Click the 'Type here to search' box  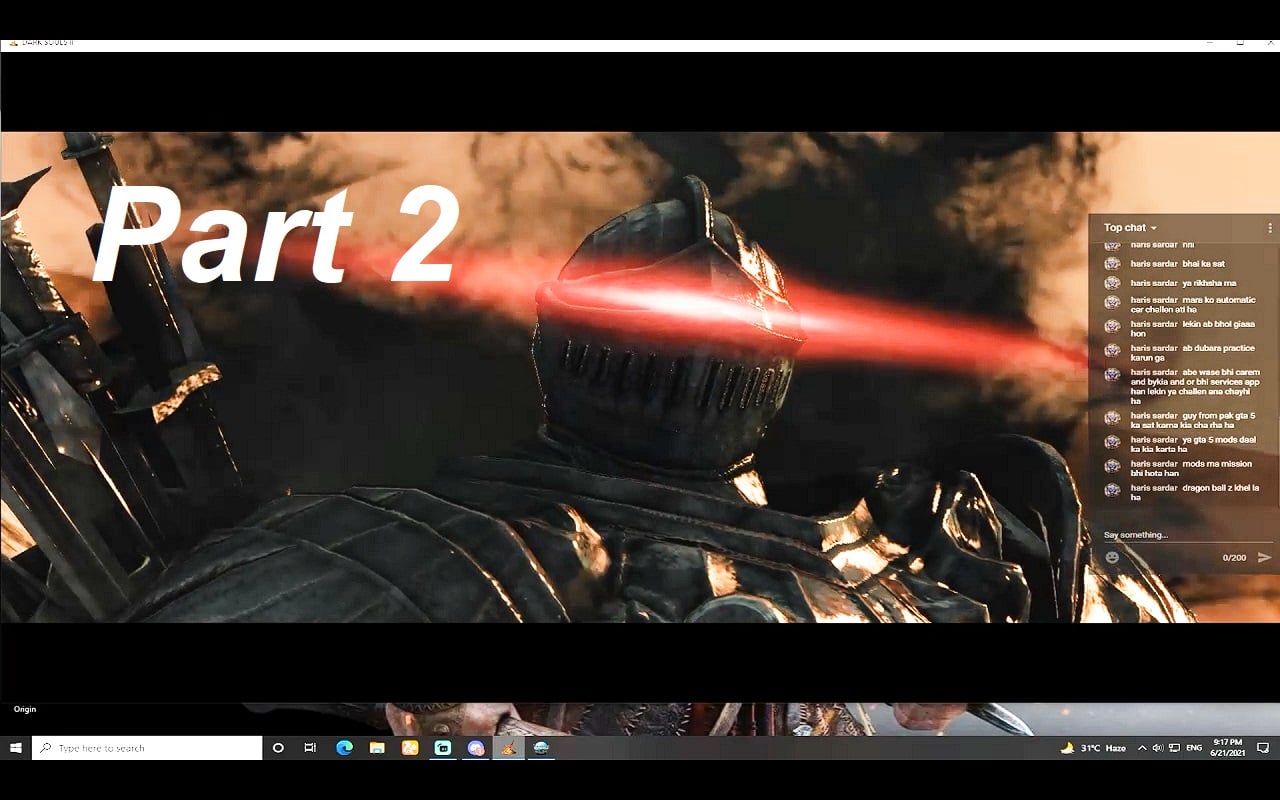click(147, 748)
